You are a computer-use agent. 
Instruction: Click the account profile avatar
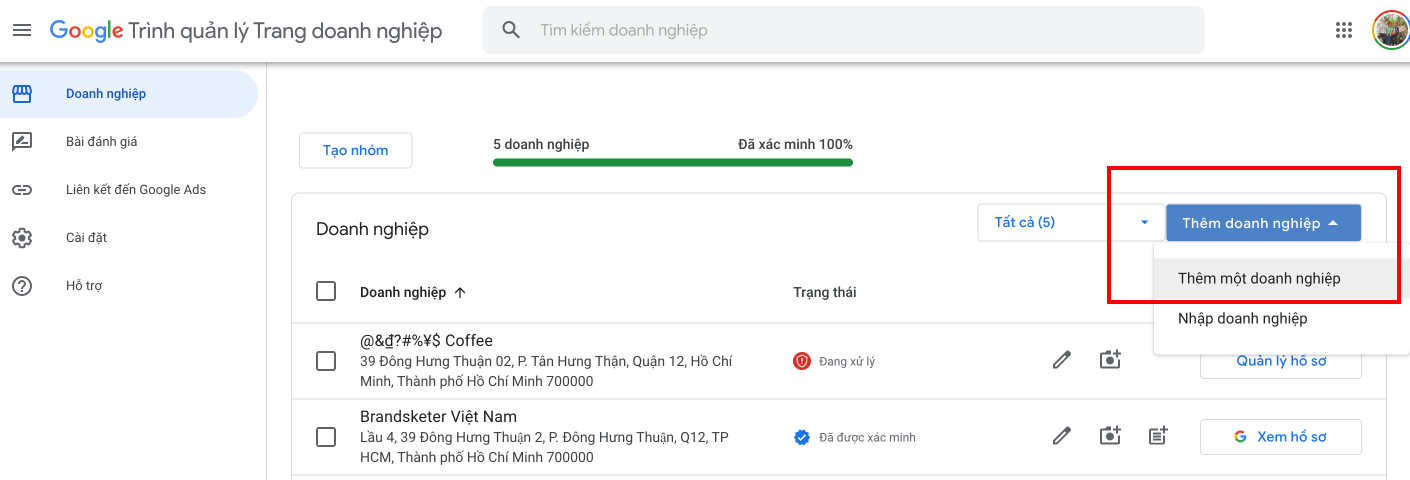pyautogui.click(x=1390, y=30)
